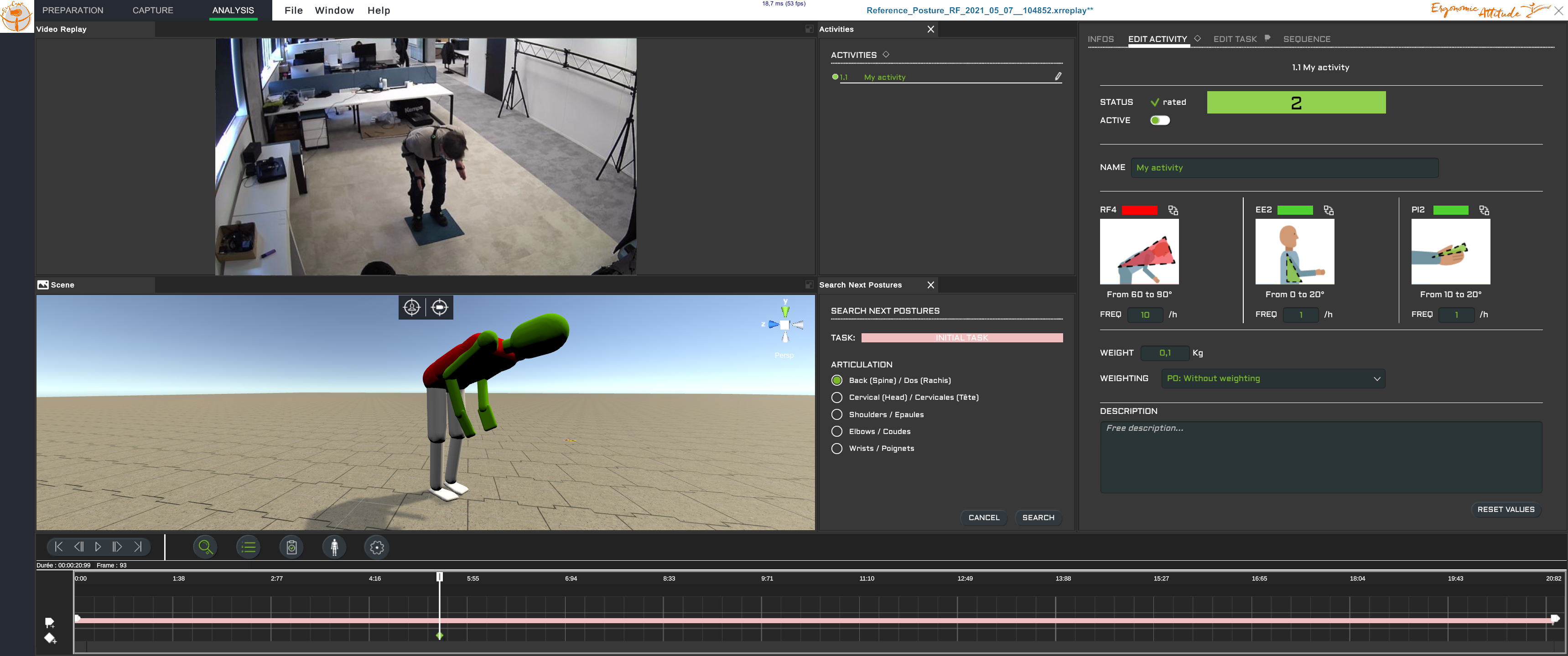Screen dimensions: 1568x656
Task: Copy PI2 posture value icon
Action: tap(1485, 210)
